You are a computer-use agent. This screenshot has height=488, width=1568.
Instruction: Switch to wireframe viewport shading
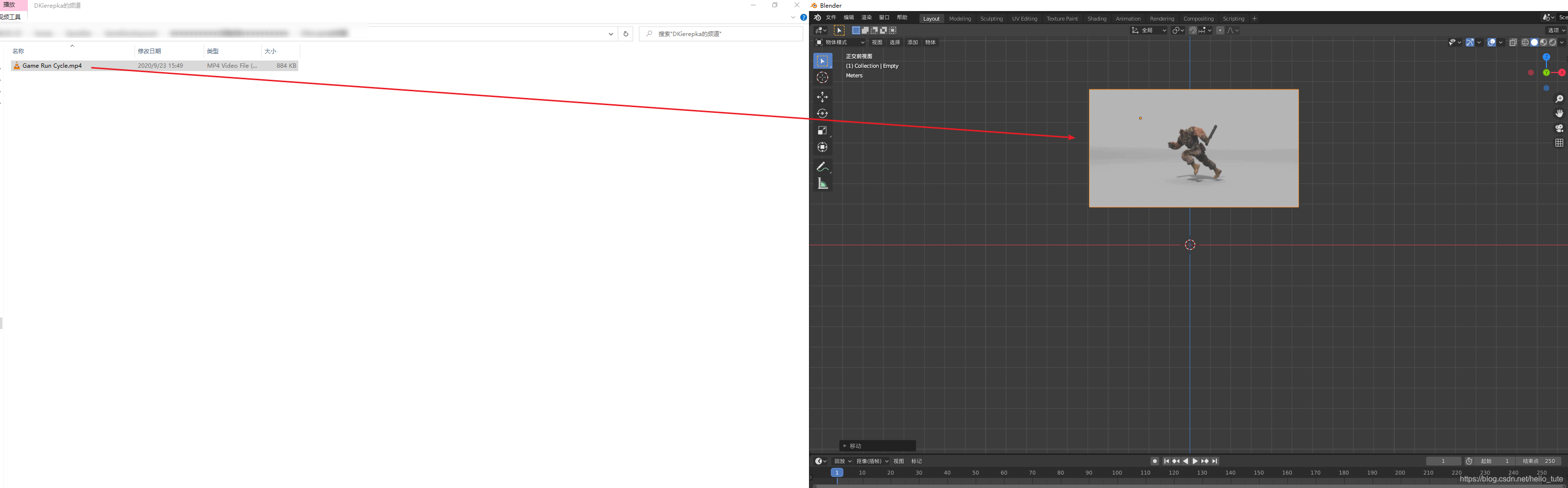click(1525, 43)
